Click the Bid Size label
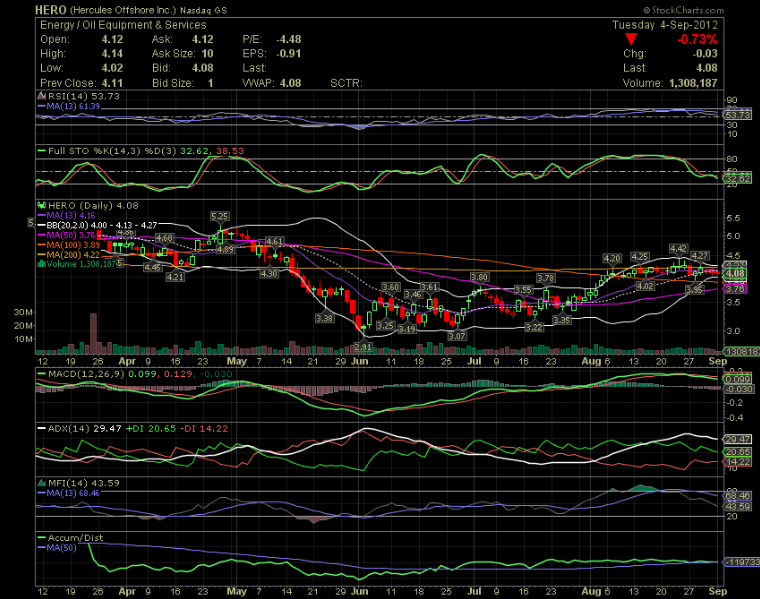Screen dimensions: 760x599 coord(173,83)
